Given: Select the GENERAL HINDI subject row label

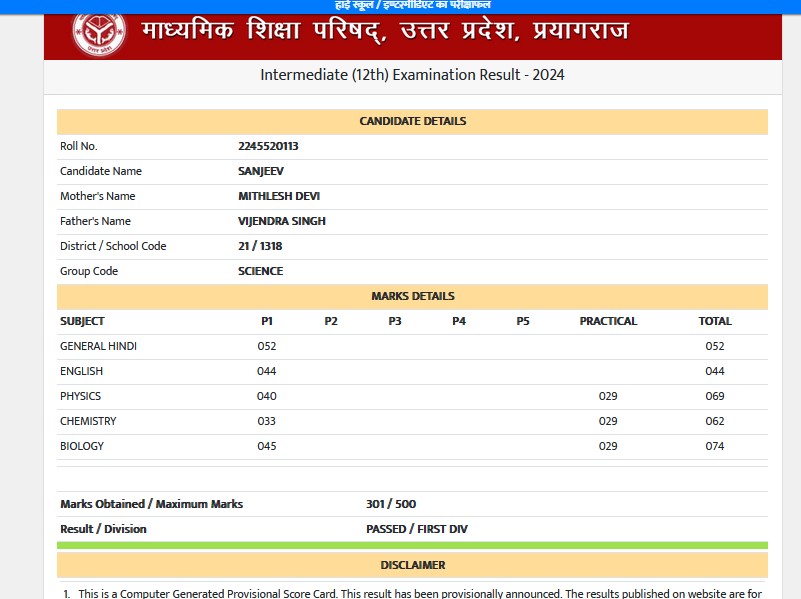Looking at the screenshot, I should tap(98, 346).
